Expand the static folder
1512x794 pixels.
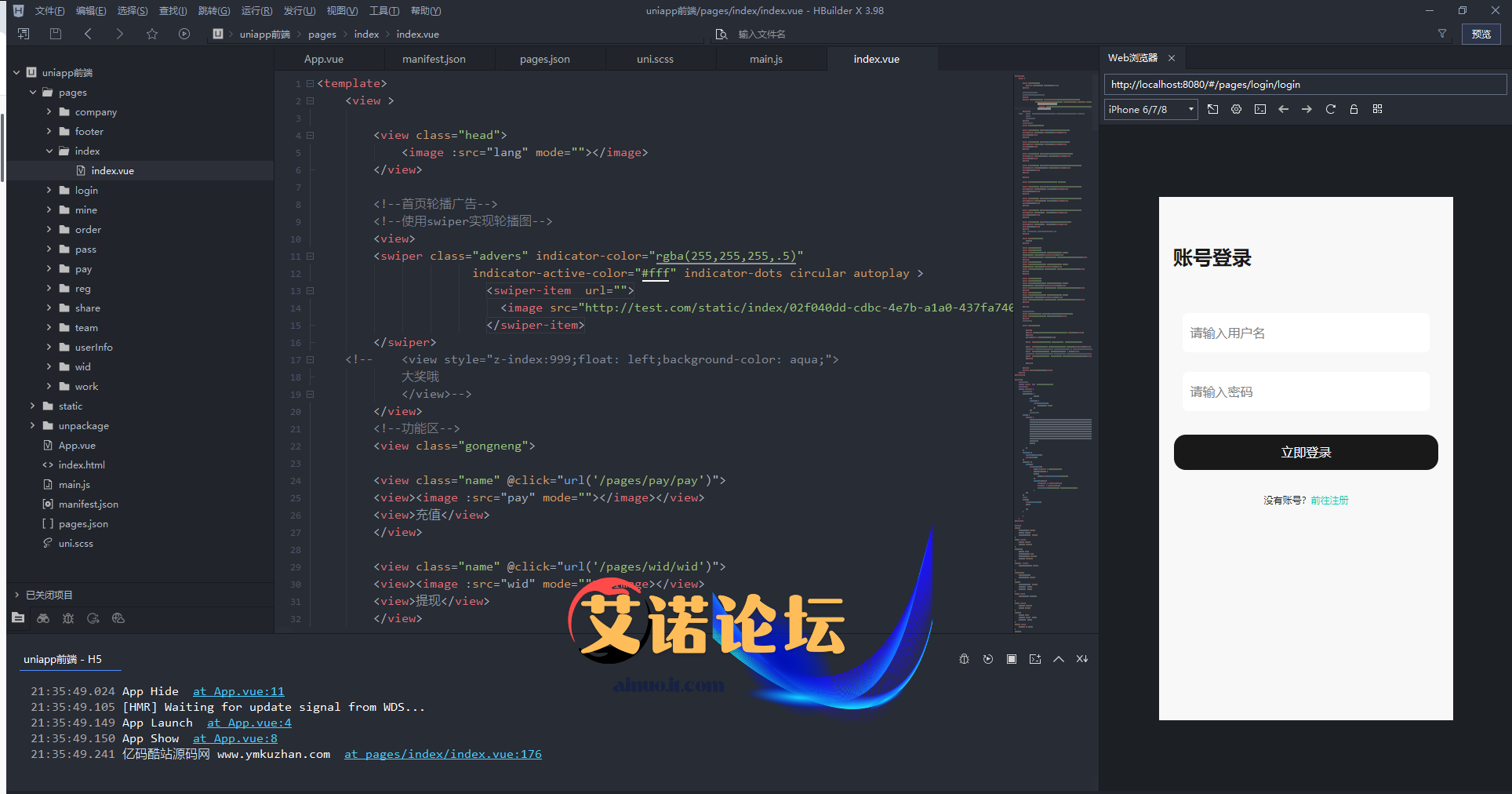(x=33, y=406)
